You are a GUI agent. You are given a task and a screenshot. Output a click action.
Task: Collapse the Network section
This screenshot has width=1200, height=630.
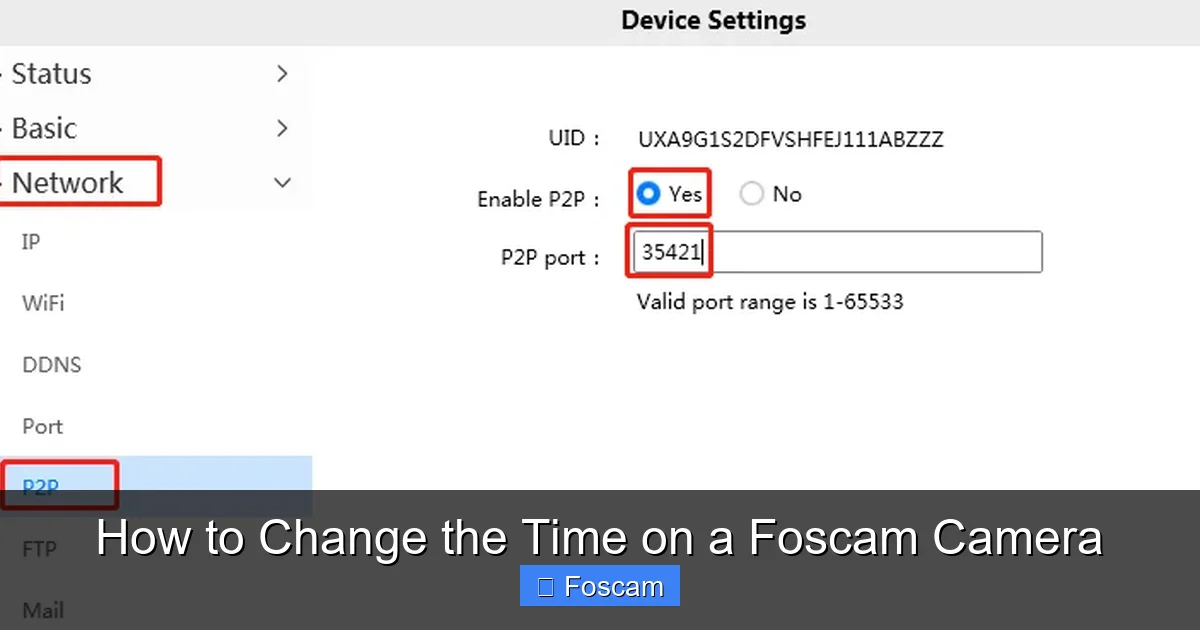(282, 183)
